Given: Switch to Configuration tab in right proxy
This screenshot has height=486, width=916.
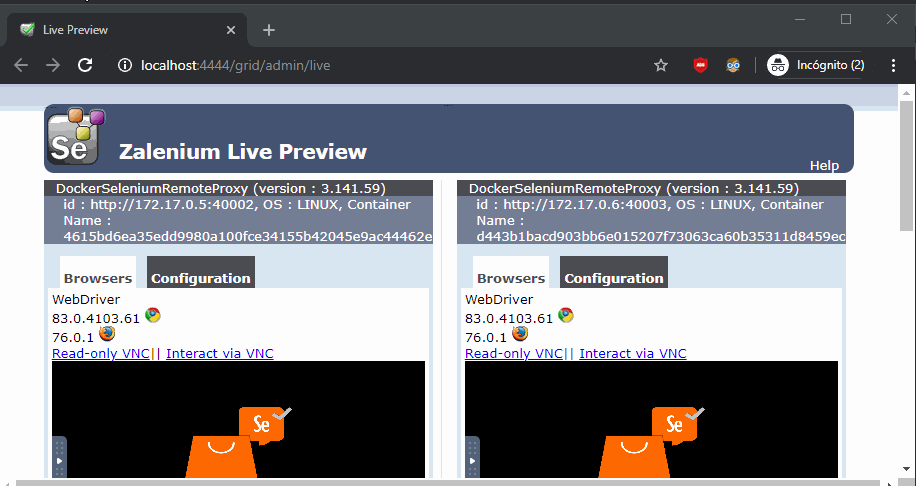Looking at the screenshot, I should point(613,278).
